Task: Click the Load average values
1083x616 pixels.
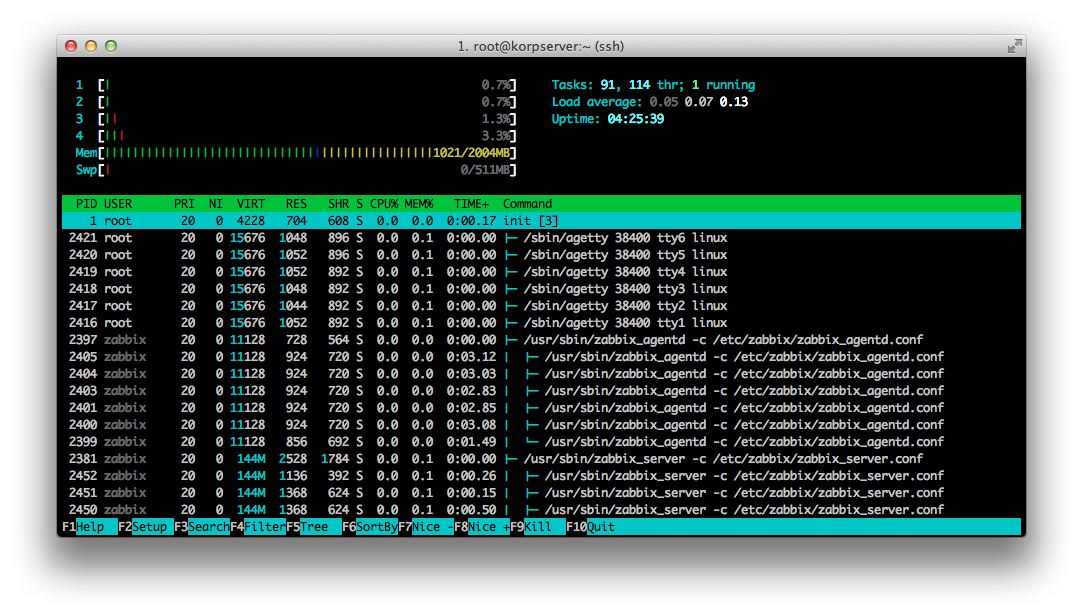Action: pos(698,102)
